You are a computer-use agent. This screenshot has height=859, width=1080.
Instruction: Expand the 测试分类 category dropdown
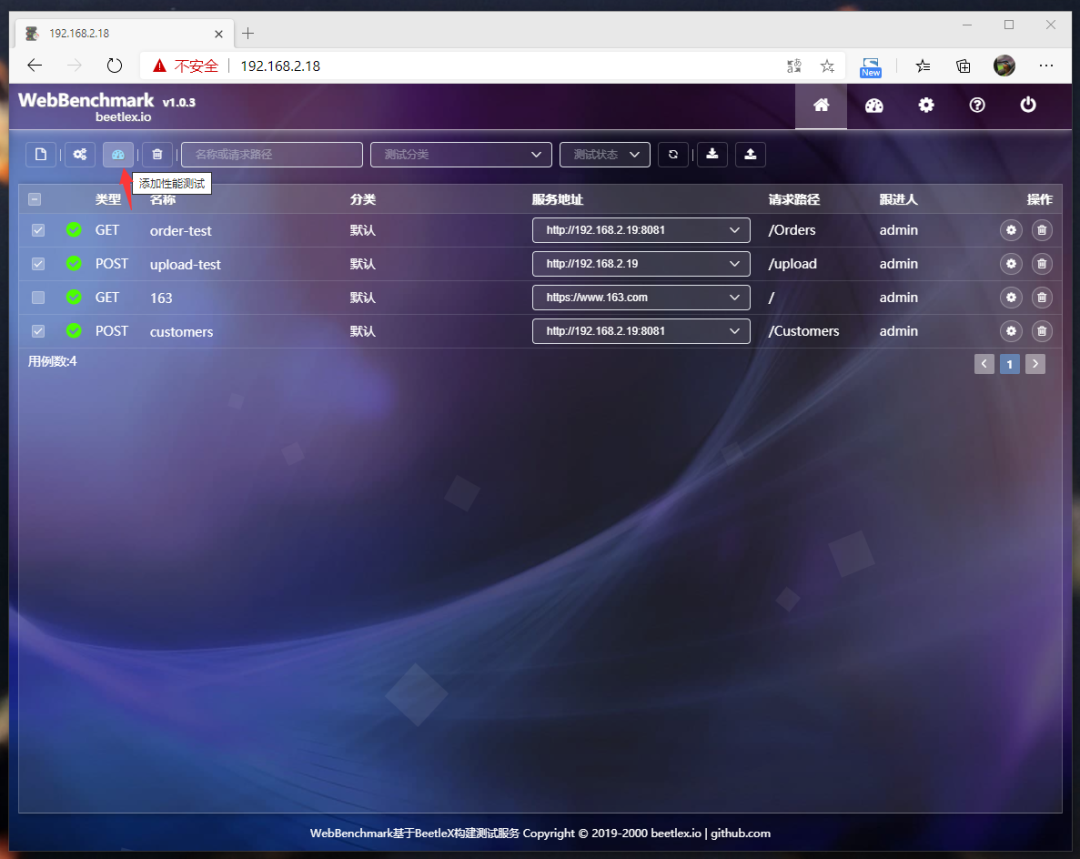tap(461, 154)
